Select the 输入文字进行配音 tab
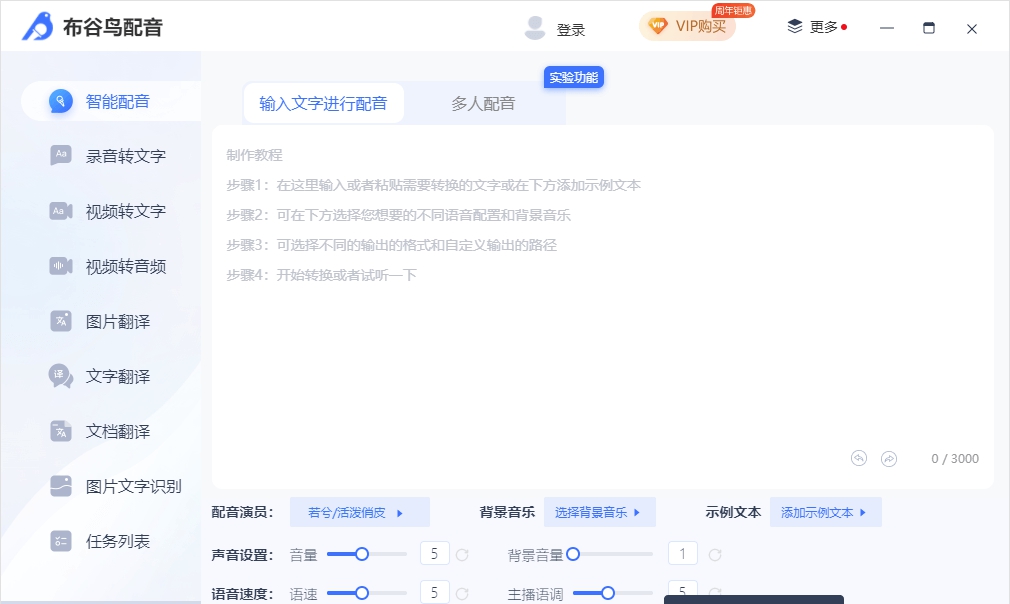The width and height of the screenshot is (1010, 604). (x=323, y=102)
